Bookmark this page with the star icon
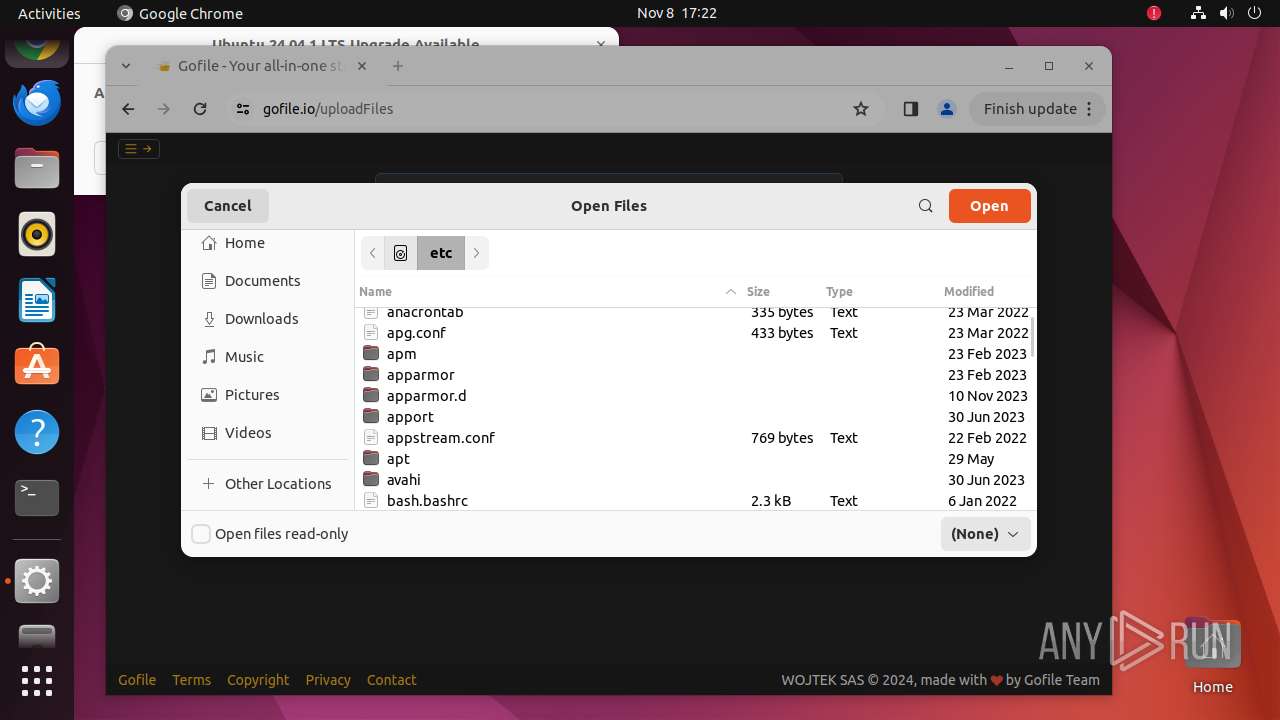Image resolution: width=1280 pixels, height=720 pixels. (x=861, y=109)
